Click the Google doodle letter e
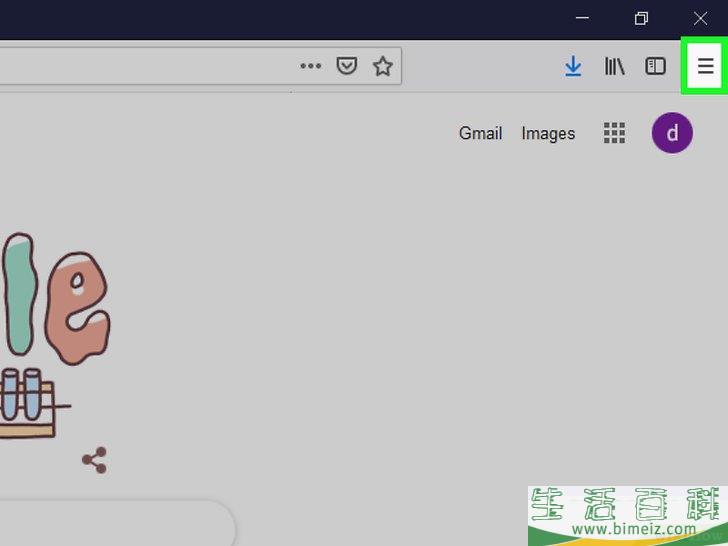 78,308
